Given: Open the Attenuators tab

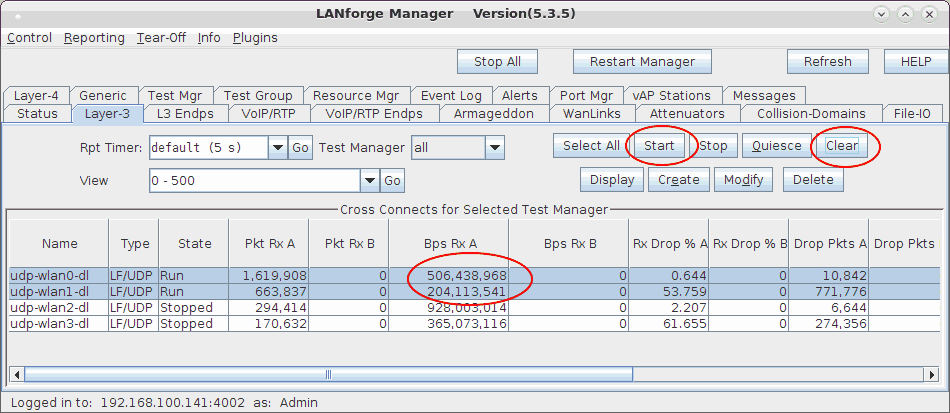Looking at the screenshot, I should coord(687,114).
